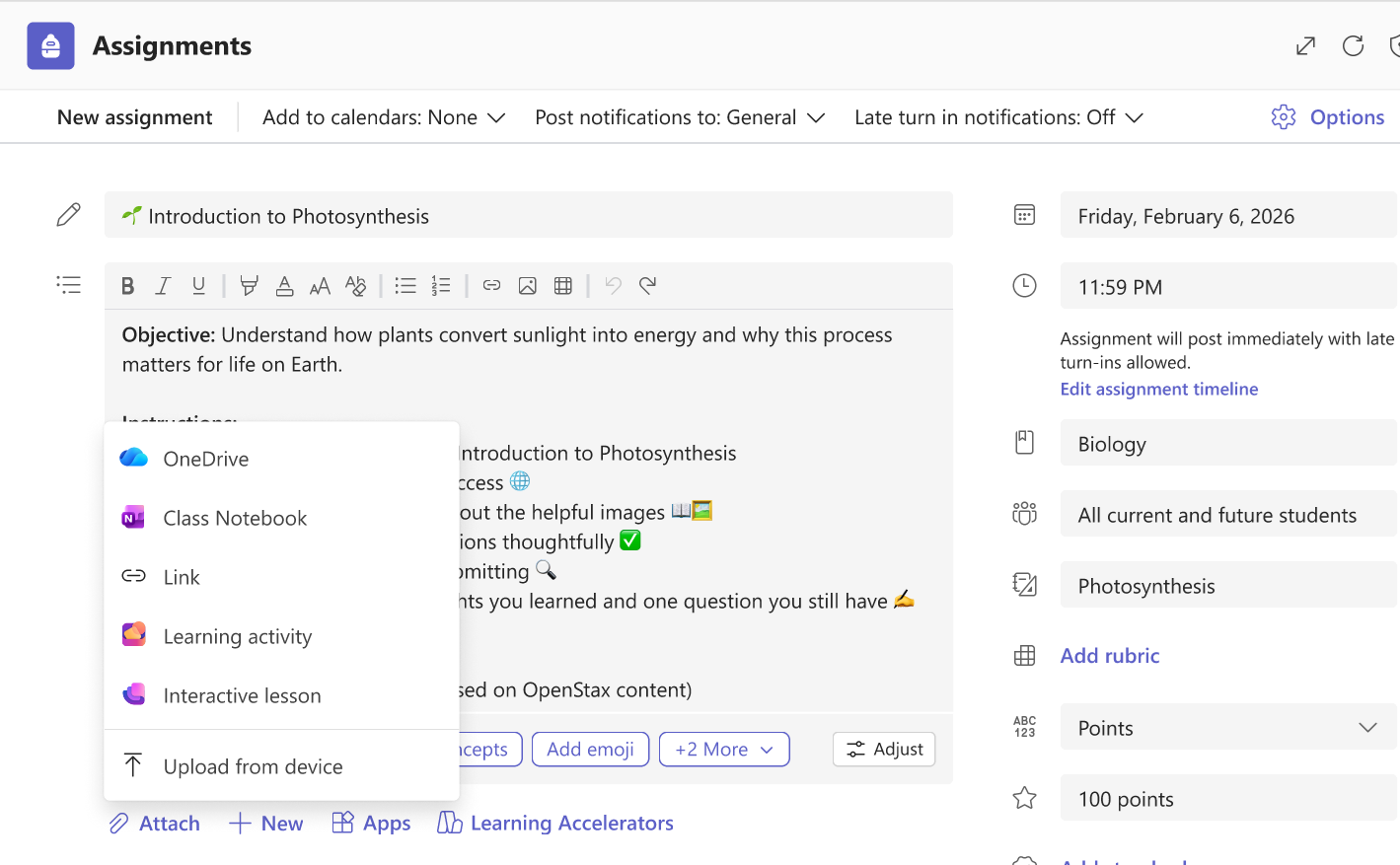Image resolution: width=1400 pixels, height=865 pixels.
Task: Edit the All current and future students field
Action: (x=1228, y=514)
